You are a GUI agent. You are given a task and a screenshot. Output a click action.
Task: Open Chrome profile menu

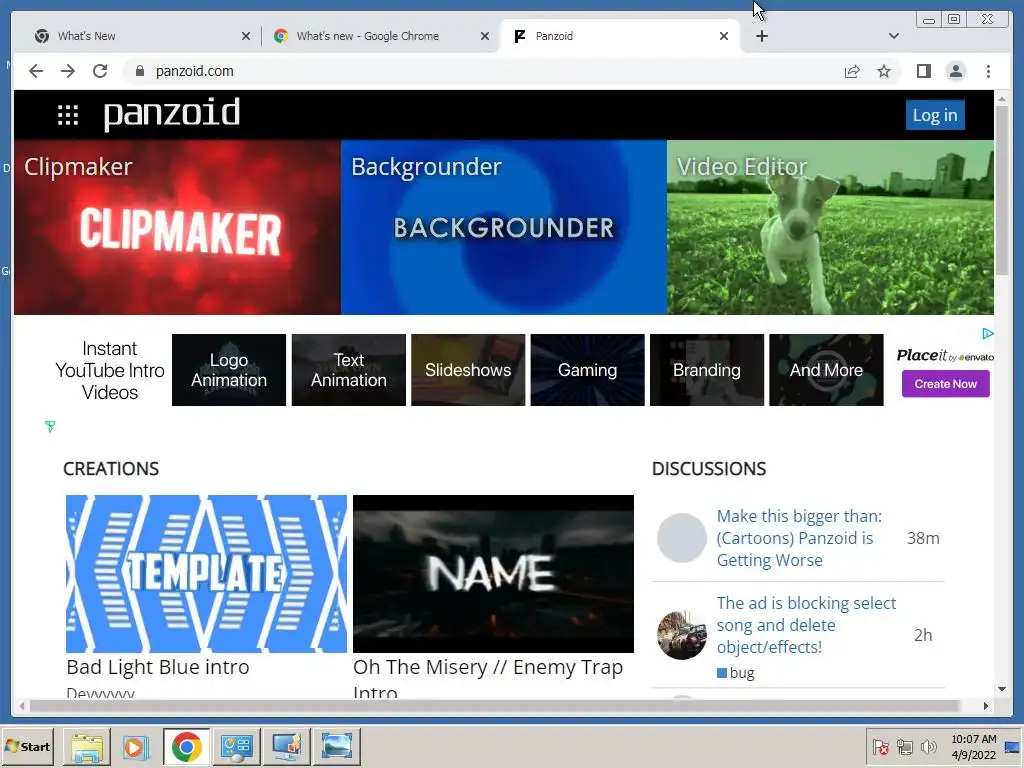(955, 71)
